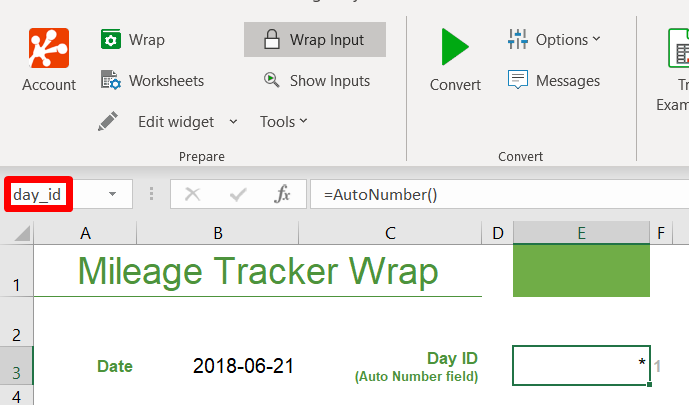The height and width of the screenshot is (405, 689).
Task: Select the Day ID auto number cell
Action: [581, 365]
